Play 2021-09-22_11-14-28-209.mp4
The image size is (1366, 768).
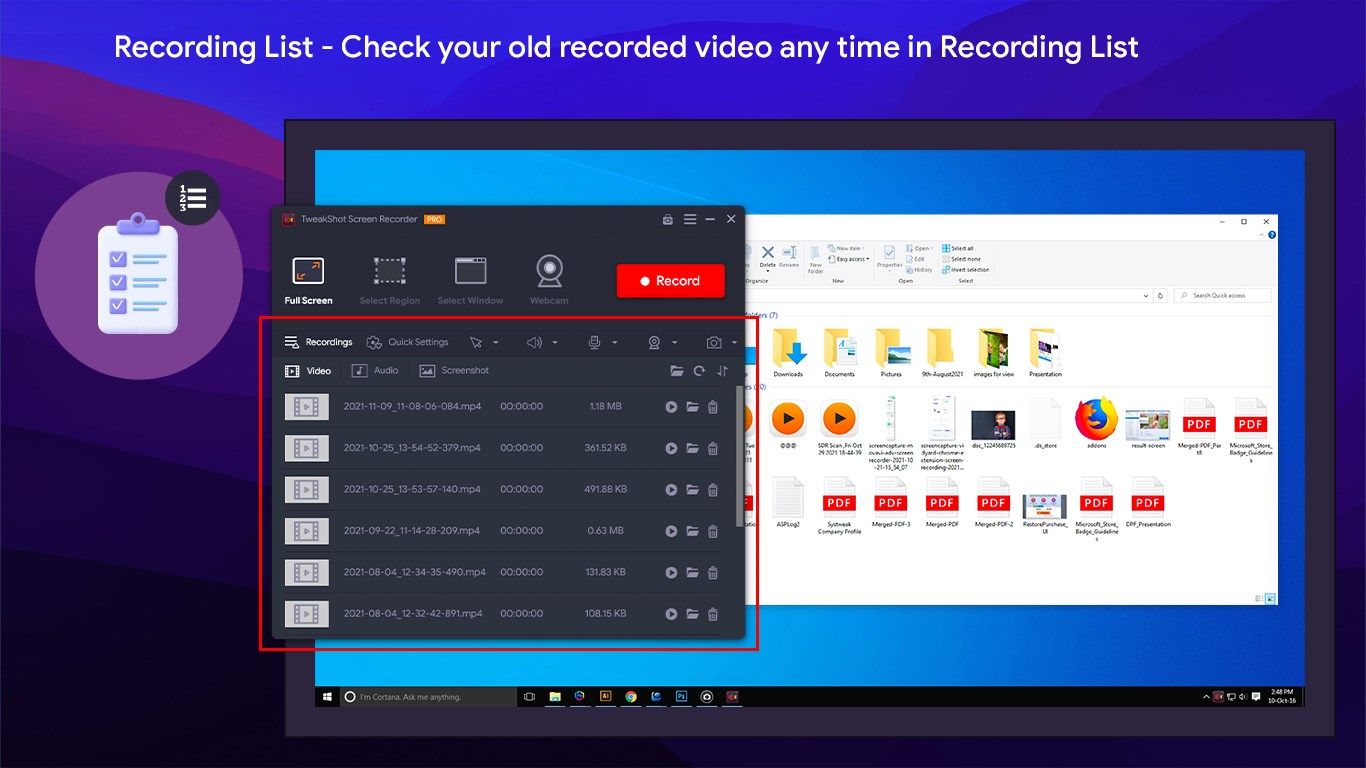pyautogui.click(x=671, y=531)
